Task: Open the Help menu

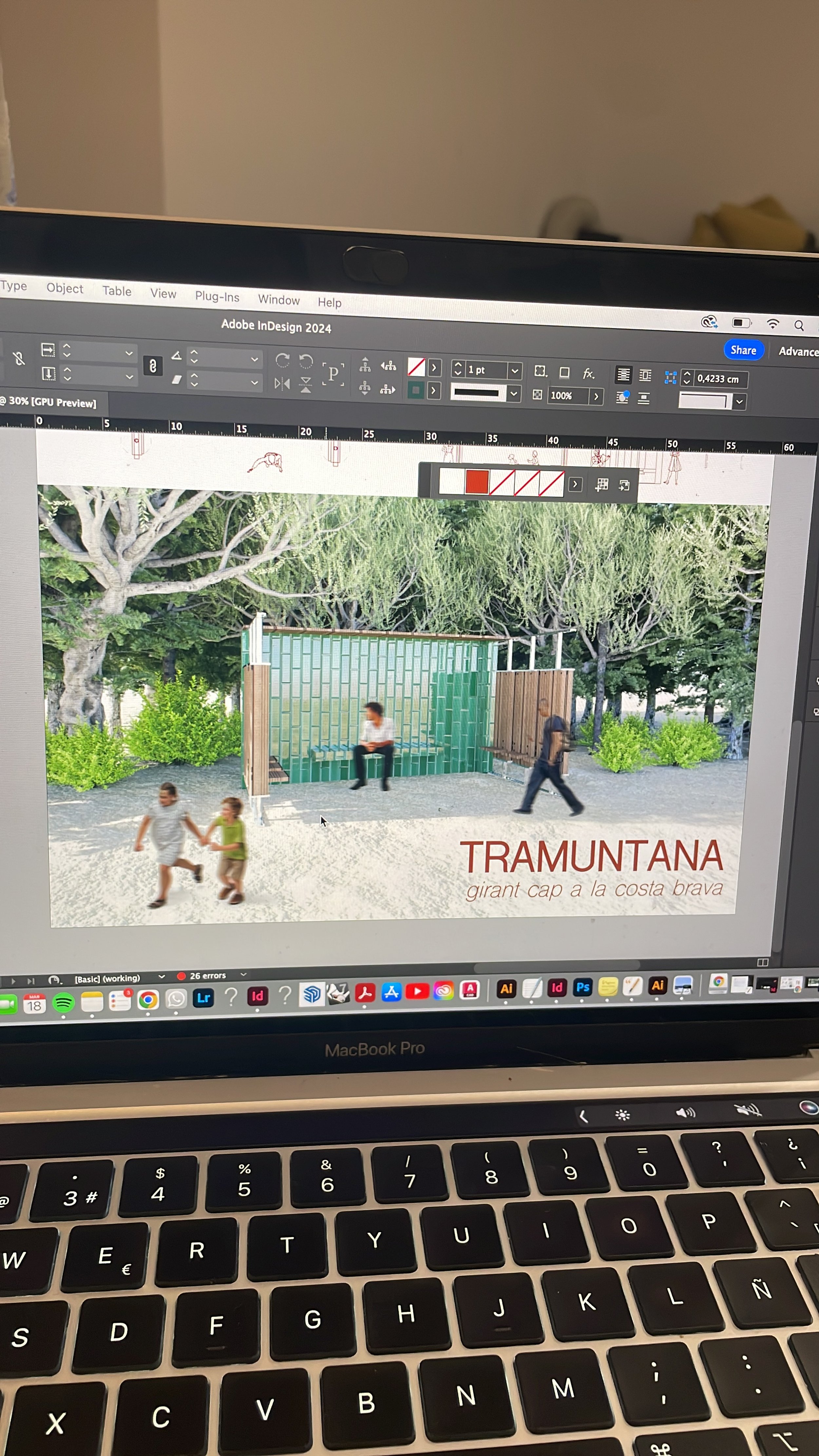Action: (x=330, y=302)
